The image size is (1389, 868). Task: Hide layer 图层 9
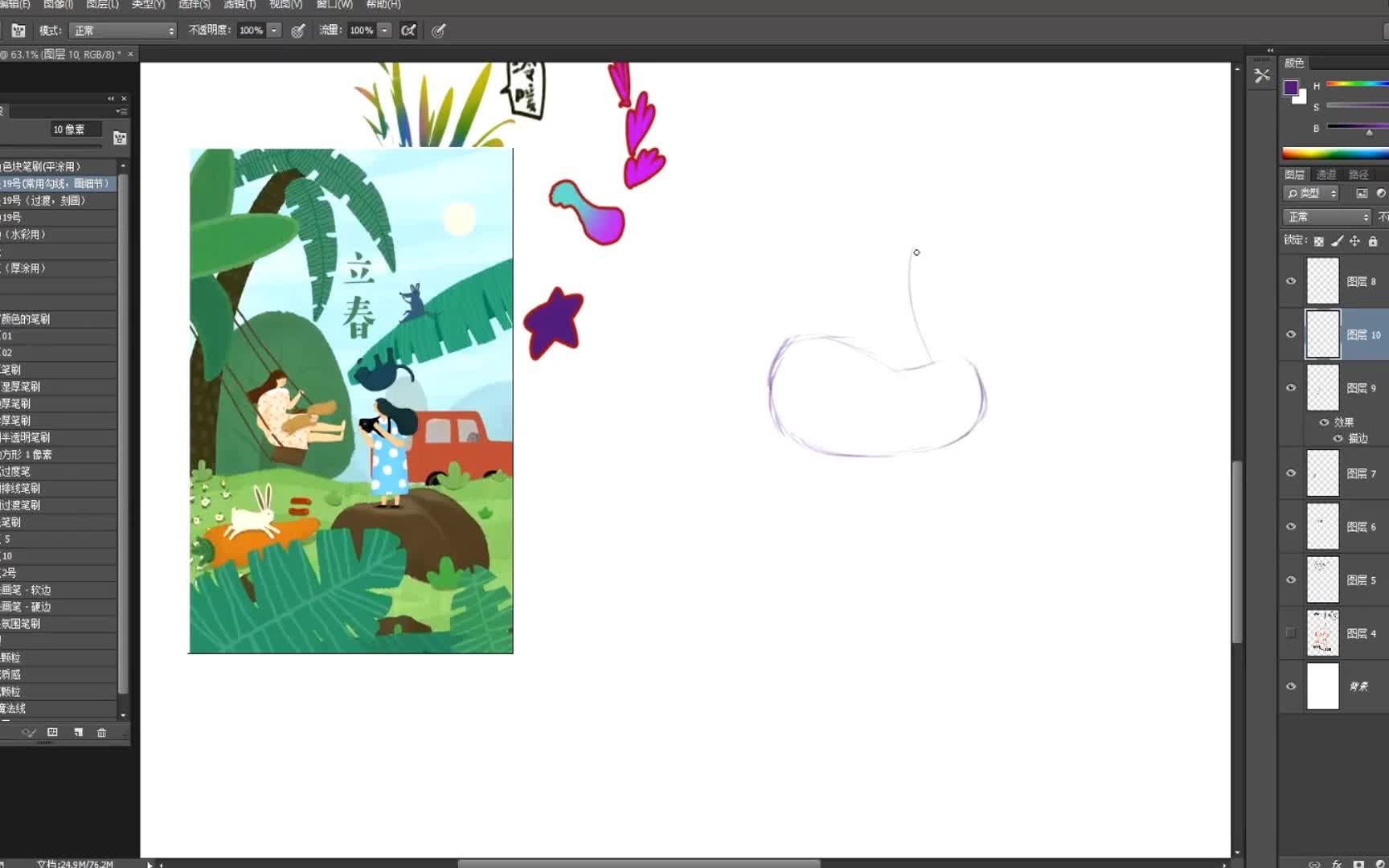pos(1291,387)
